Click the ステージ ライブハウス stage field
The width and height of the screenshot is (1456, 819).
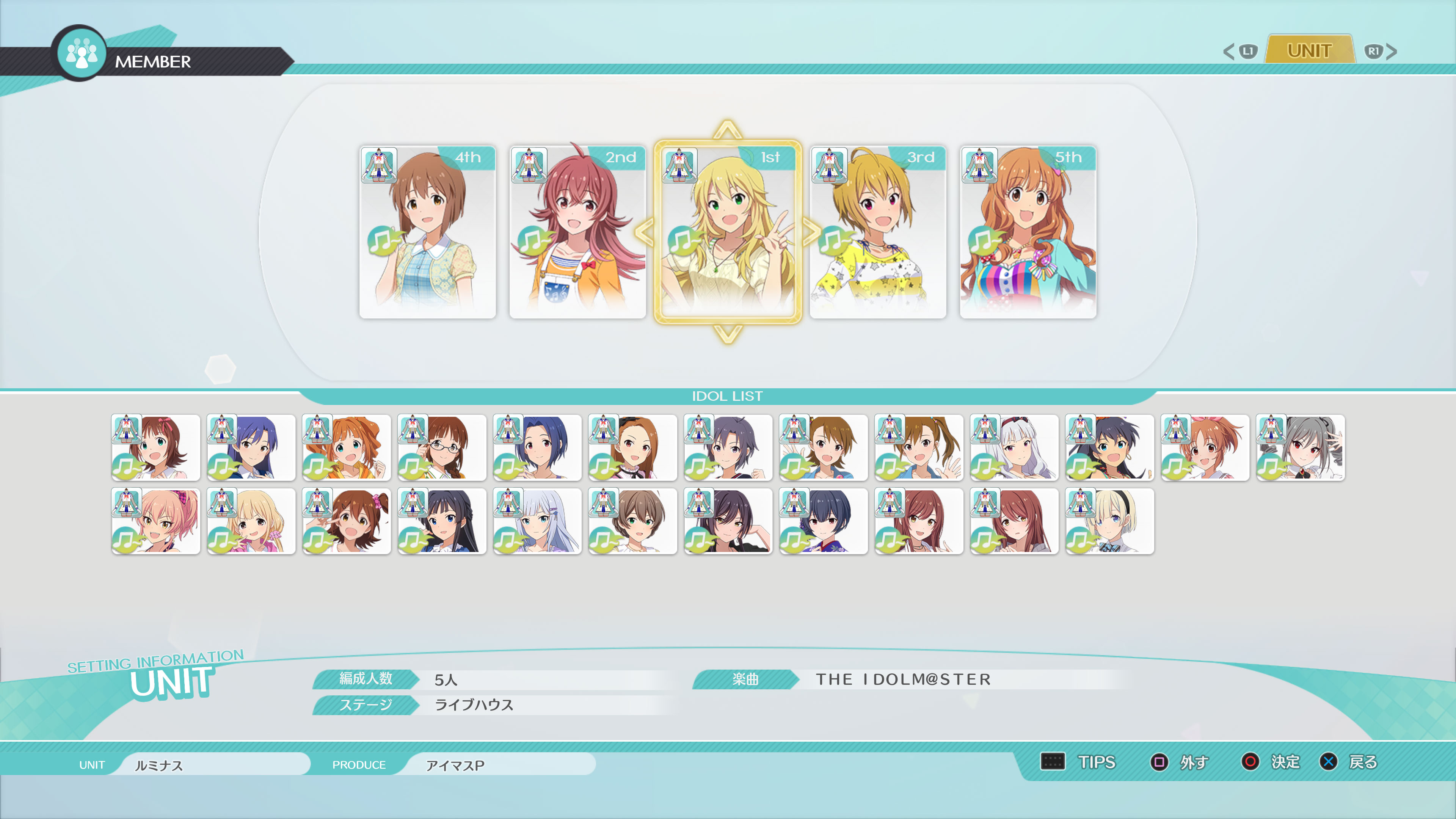pos(474,704)
